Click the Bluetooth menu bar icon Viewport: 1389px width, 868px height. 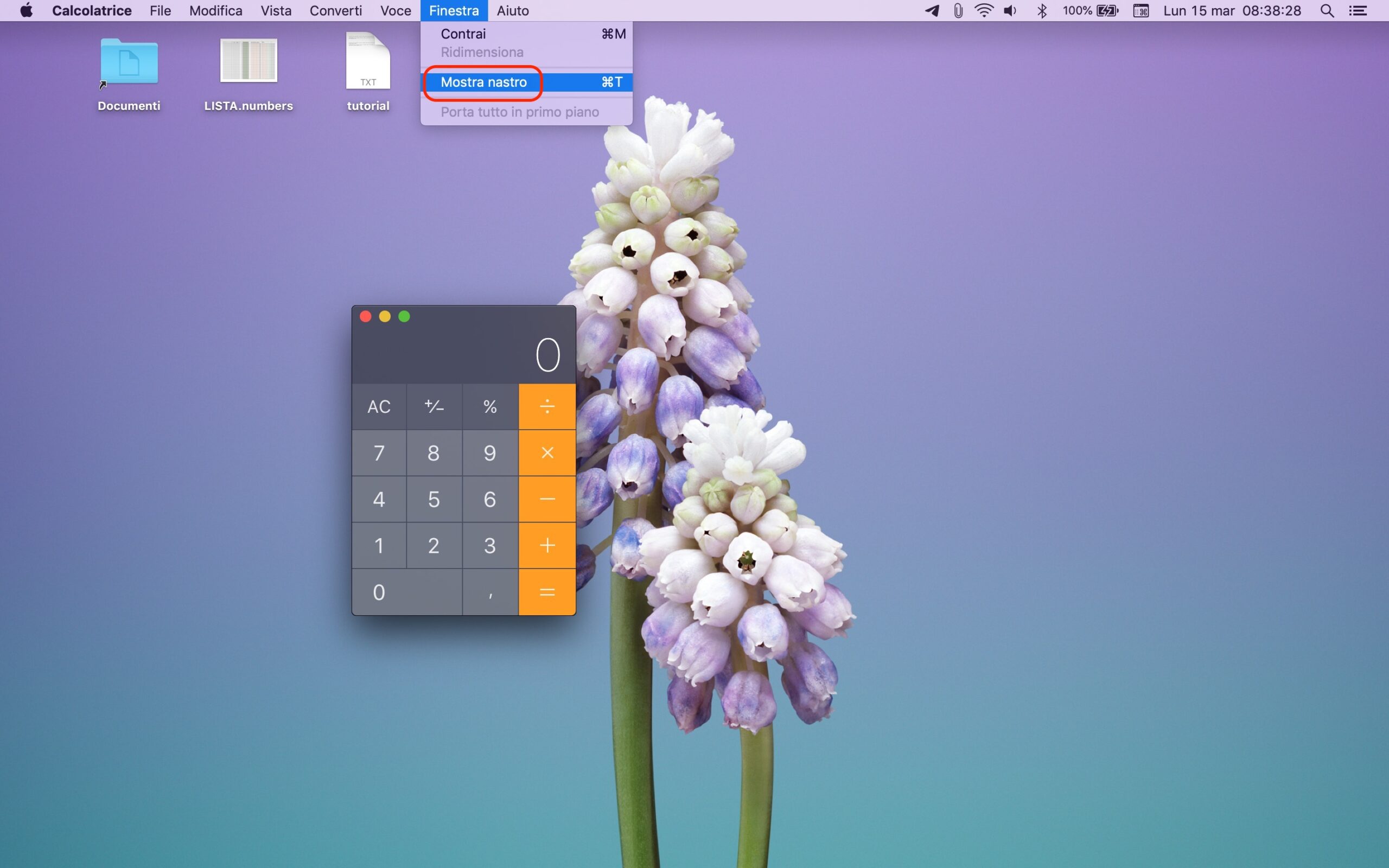(x=1042, y=11)
